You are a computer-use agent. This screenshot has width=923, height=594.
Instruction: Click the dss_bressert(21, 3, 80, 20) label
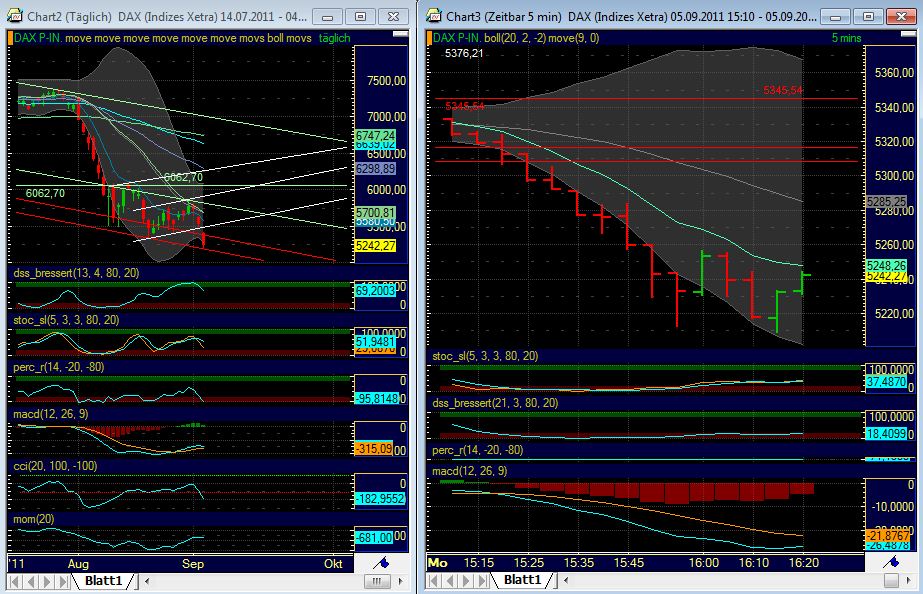tap(495, 403)
